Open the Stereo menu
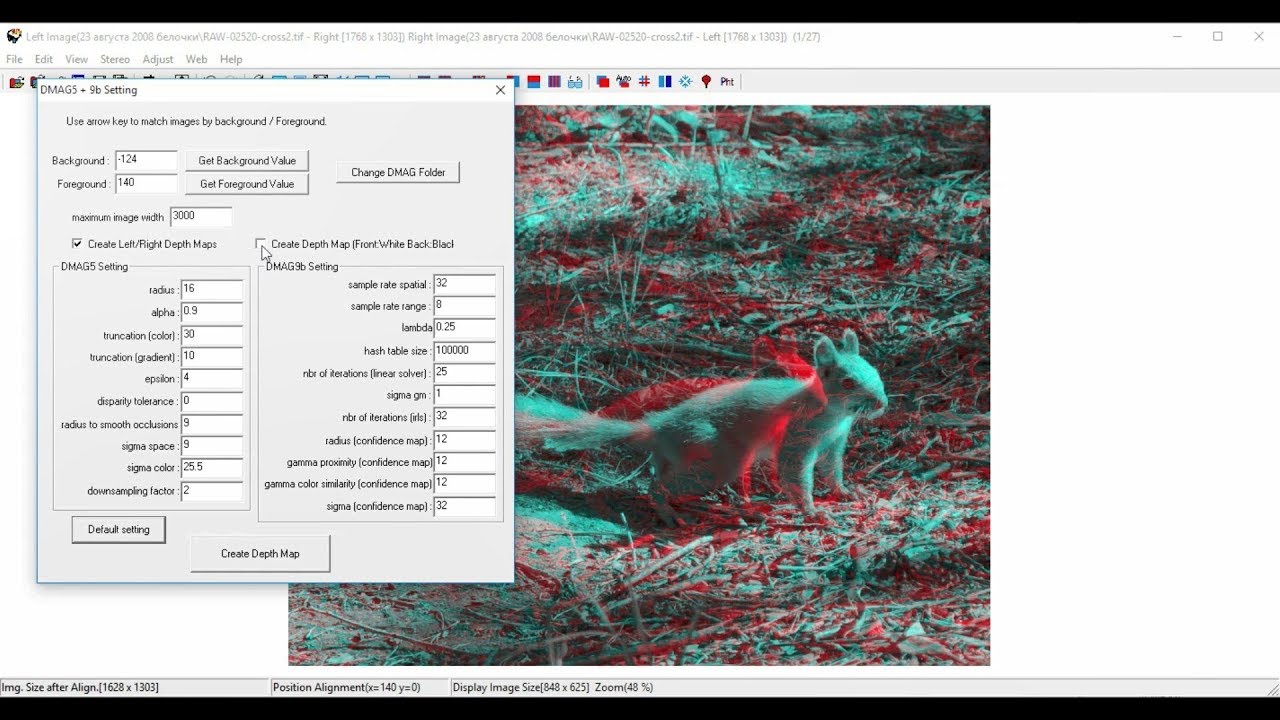Viewport: 1280px width, 720px height. (115, 59)
